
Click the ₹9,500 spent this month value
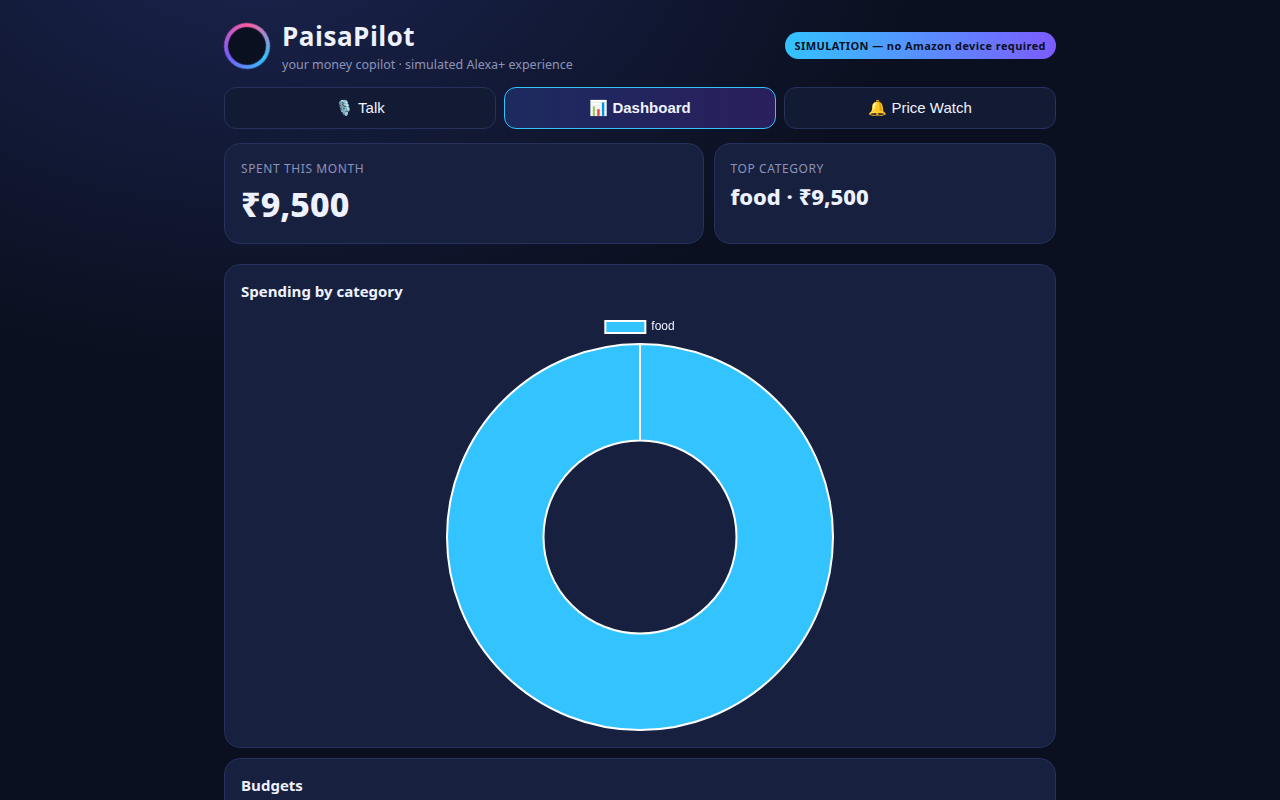(295, 205)
